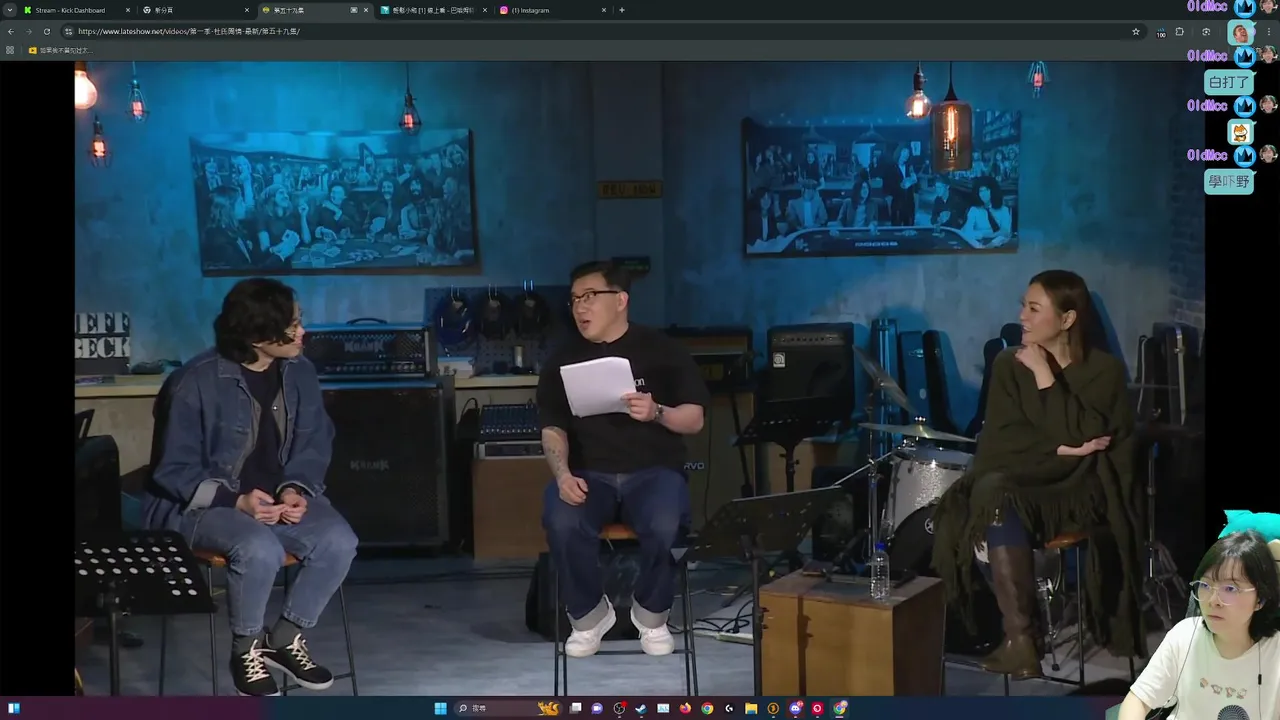The width and height of the screenshot is (1280, 720).
Task: Open the Windows Start menu
Action: (x=441, y=708)
